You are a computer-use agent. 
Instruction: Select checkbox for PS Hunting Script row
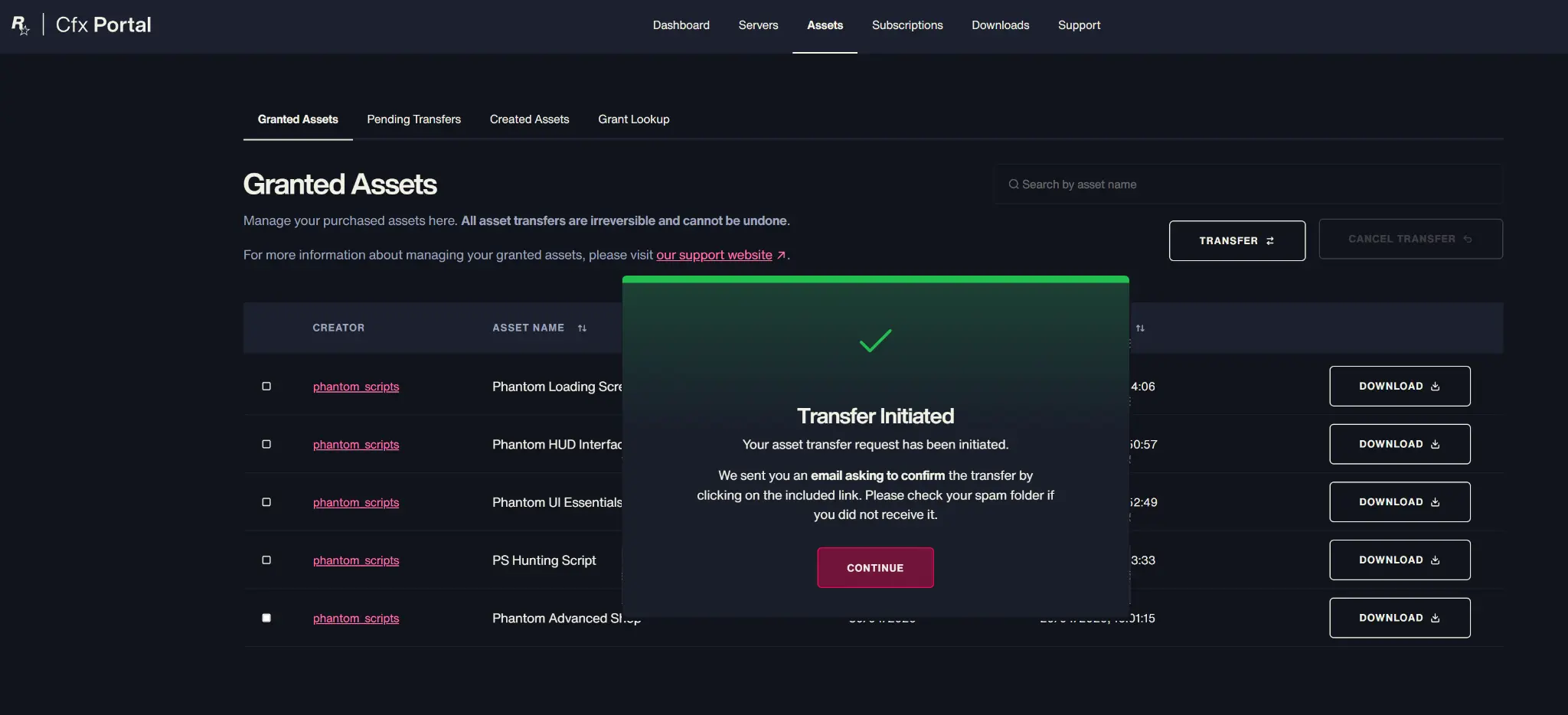[266, 560]
